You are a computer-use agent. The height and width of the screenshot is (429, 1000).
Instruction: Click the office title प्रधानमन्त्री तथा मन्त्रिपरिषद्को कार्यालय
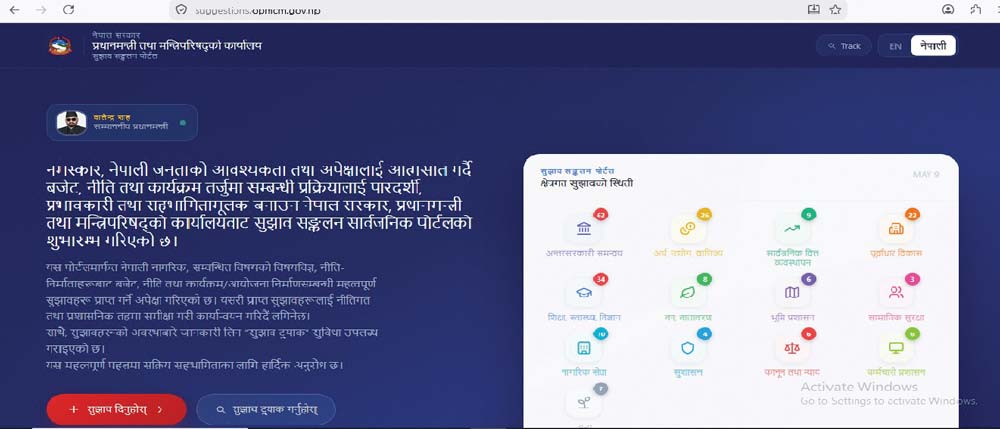[177, 46]
